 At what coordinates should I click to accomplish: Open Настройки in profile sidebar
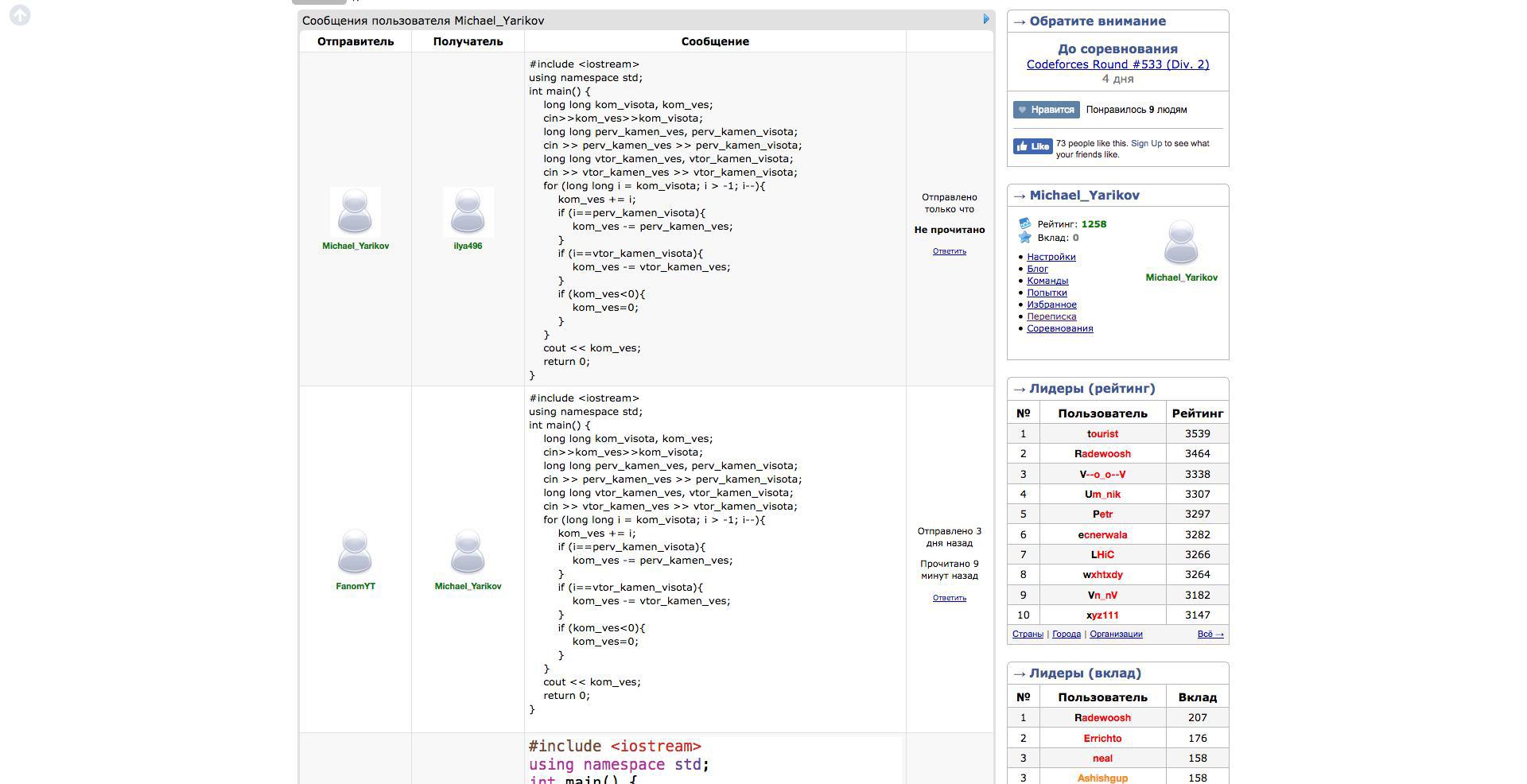tap(1051, 257)
